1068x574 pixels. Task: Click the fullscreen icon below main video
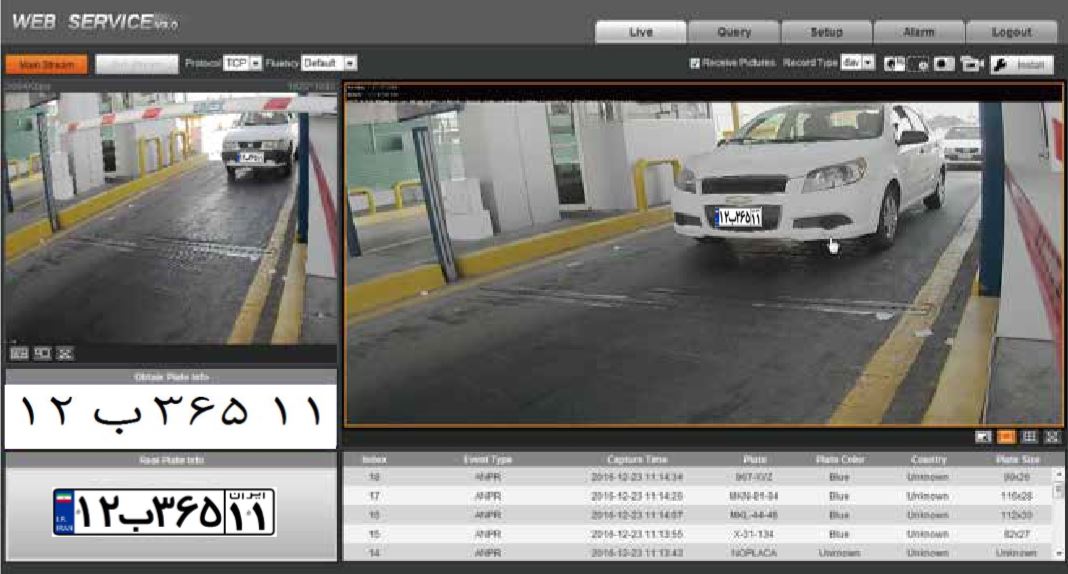pos(1052,436)
